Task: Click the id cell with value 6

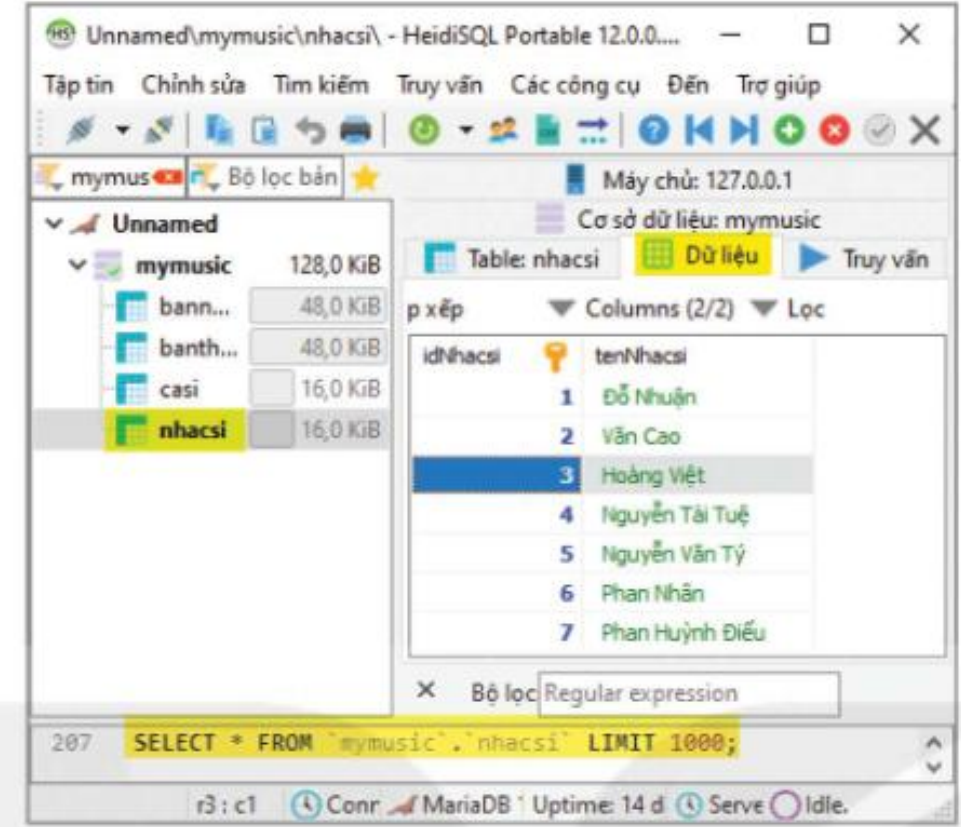Action: pos(496,593)
